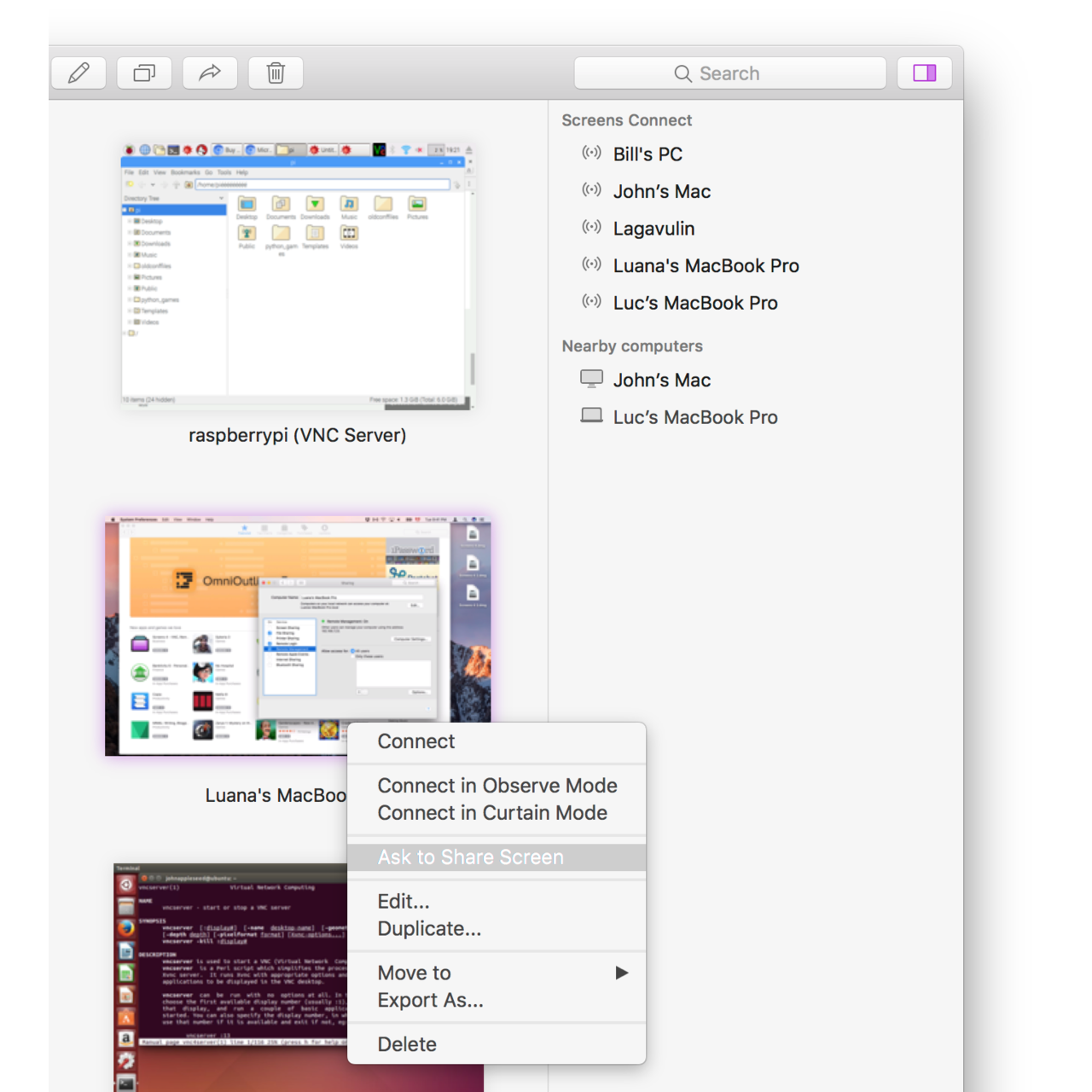Screen dimensions: 1092x1092
Task: Toggle the sidebar view with the purple icon
Action: click(924, 73)
